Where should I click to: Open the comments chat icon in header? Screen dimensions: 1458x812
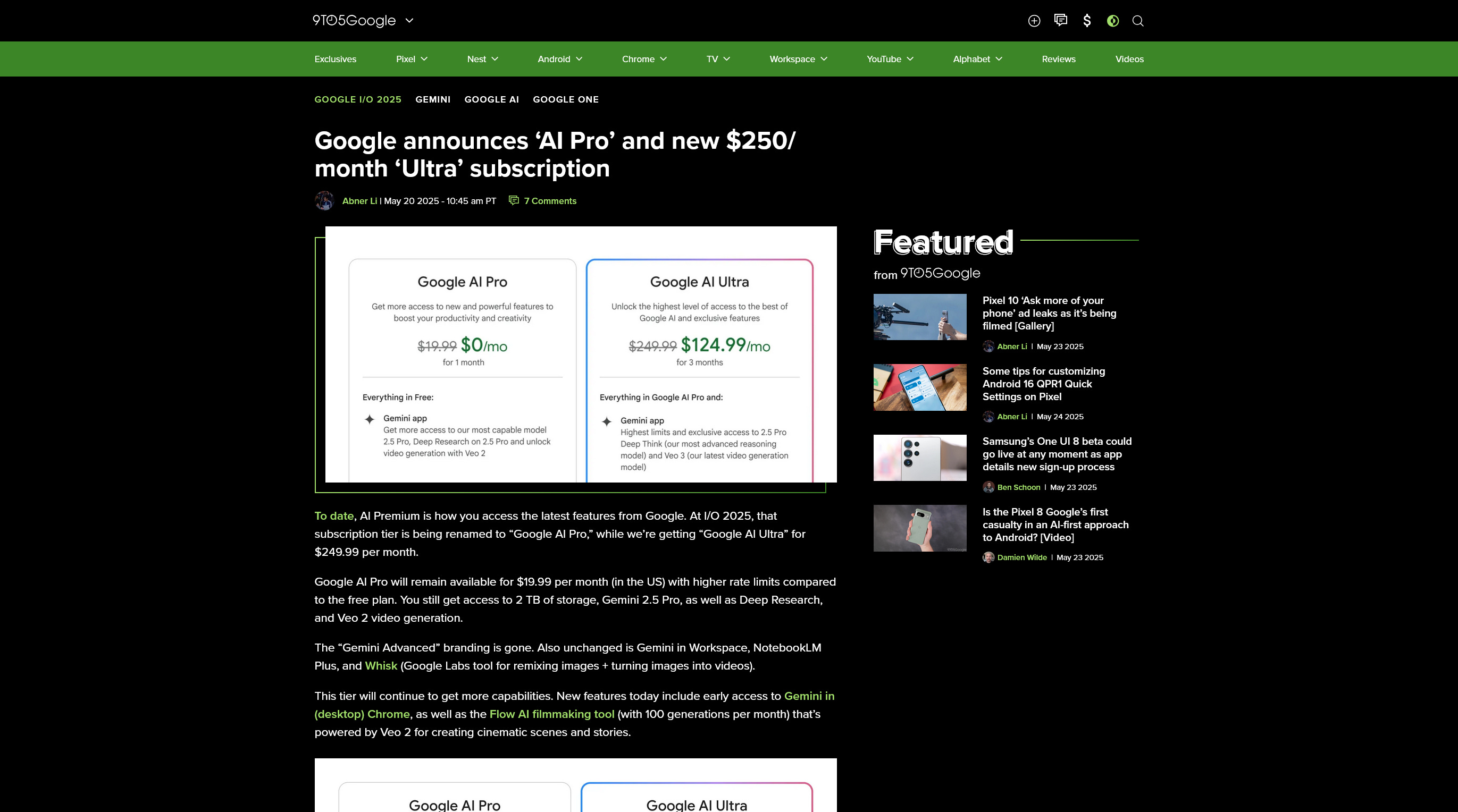click(x=1061, y=20)
